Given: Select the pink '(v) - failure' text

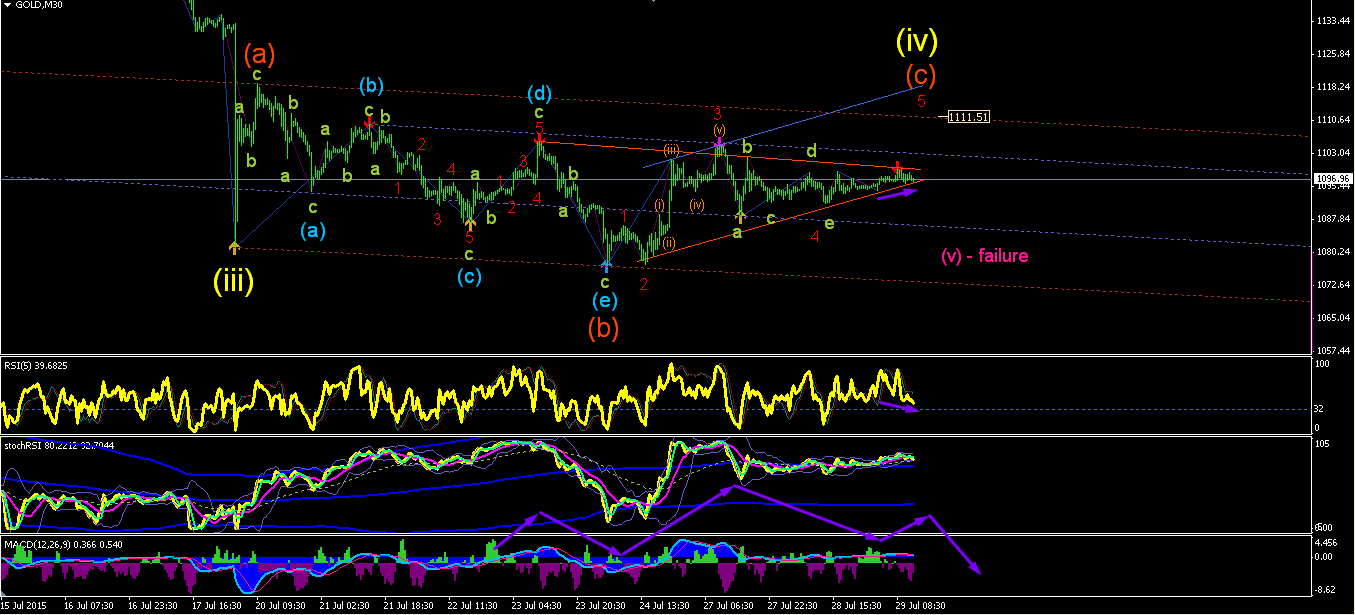Looking at the screenshot, I should click(x=984, y=256).
